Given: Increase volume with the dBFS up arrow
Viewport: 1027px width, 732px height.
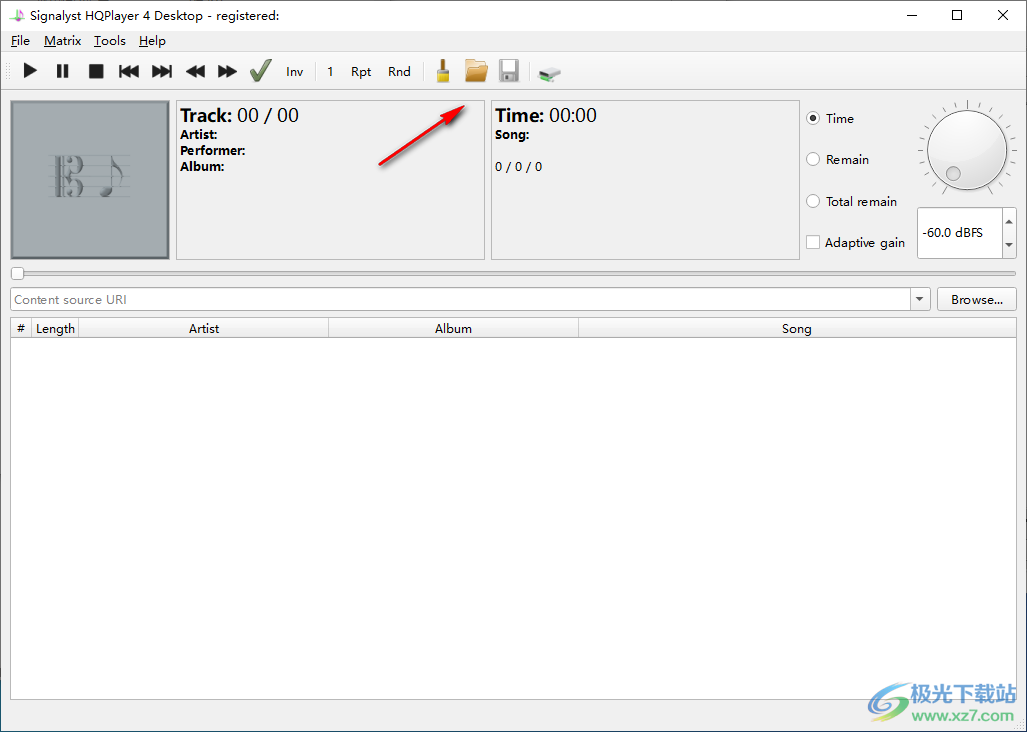Looking at the screenshot, I should [1009, 221].
